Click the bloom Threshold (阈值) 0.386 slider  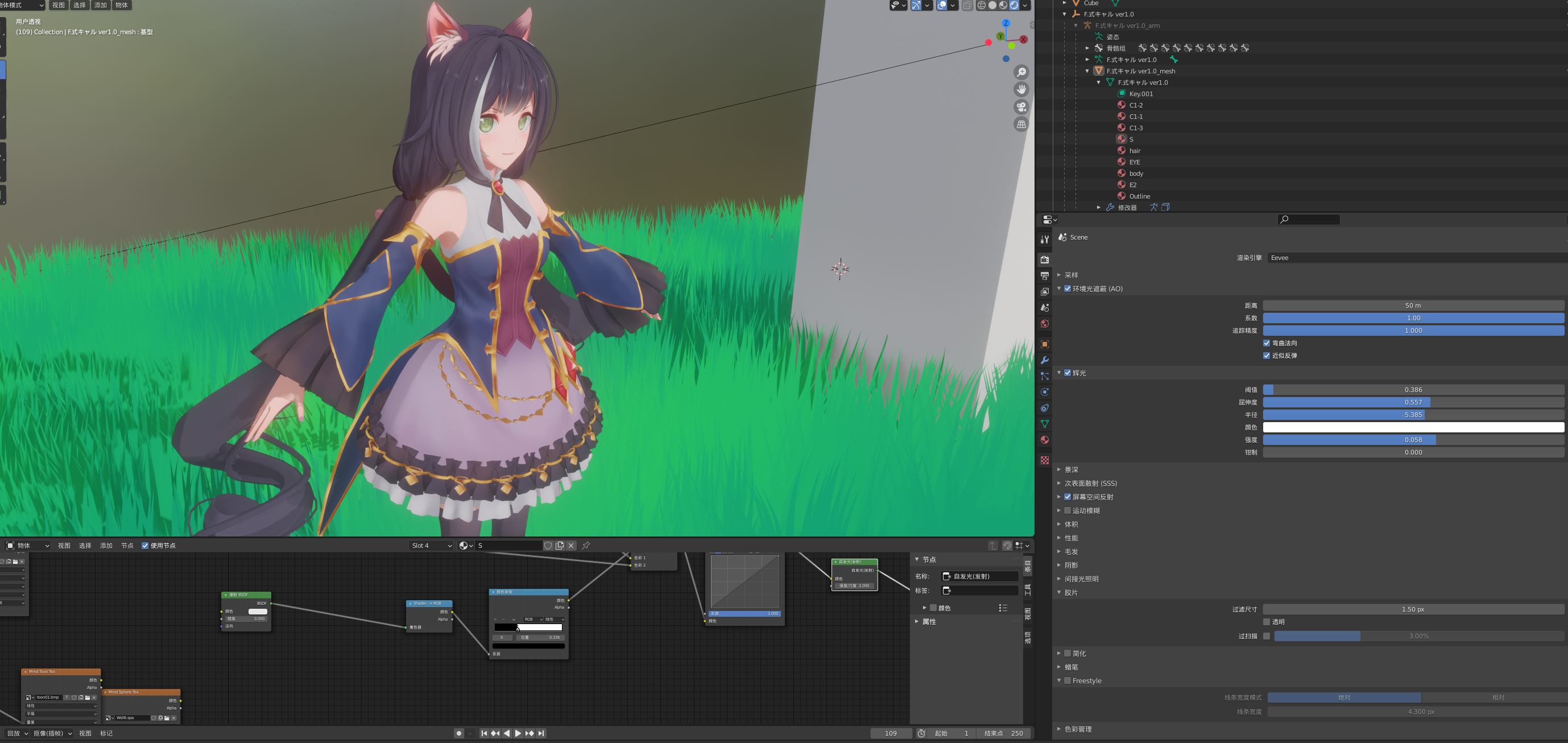[1413, 390]
